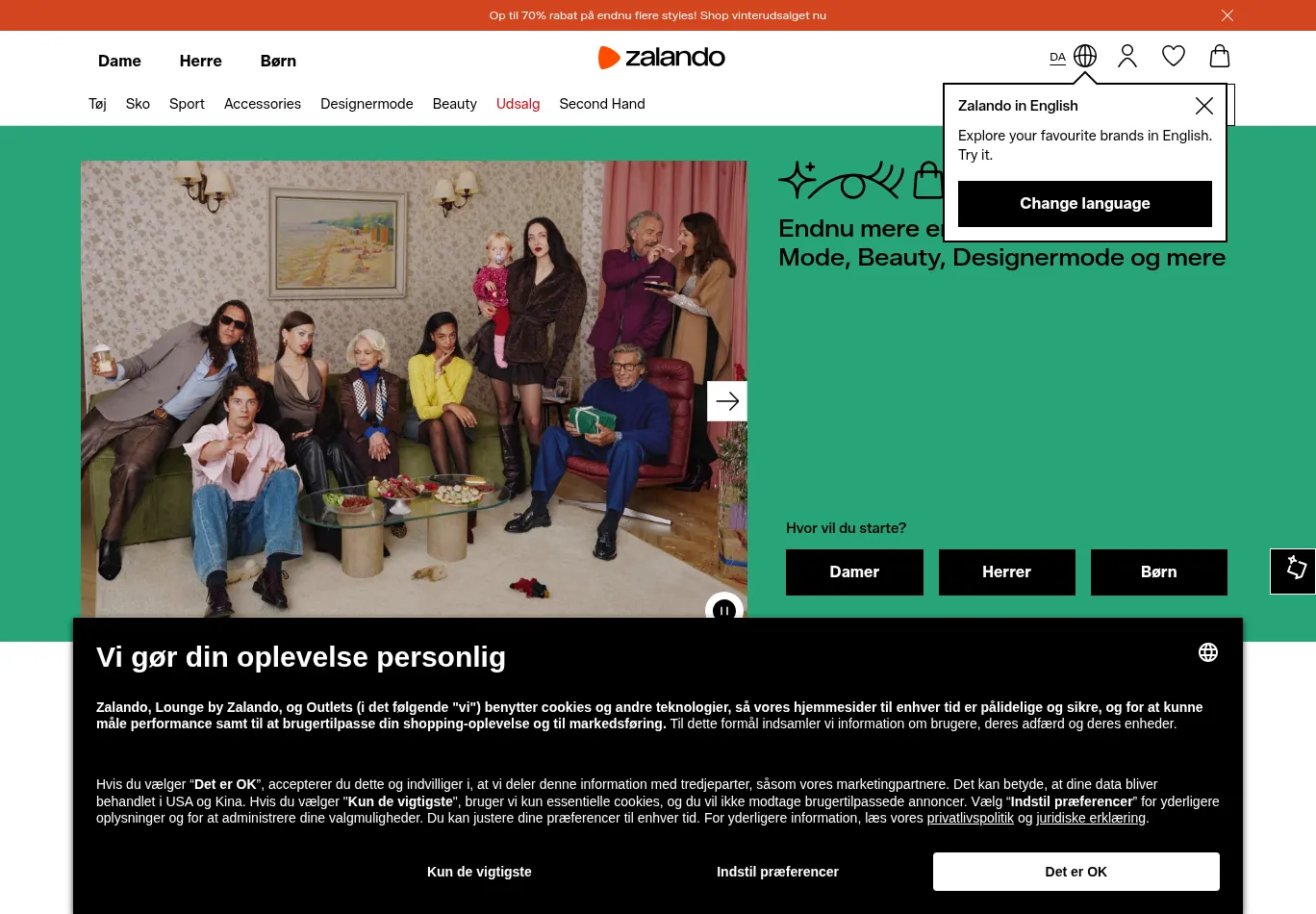Open the privatlivspolitik link

[971, 818]
